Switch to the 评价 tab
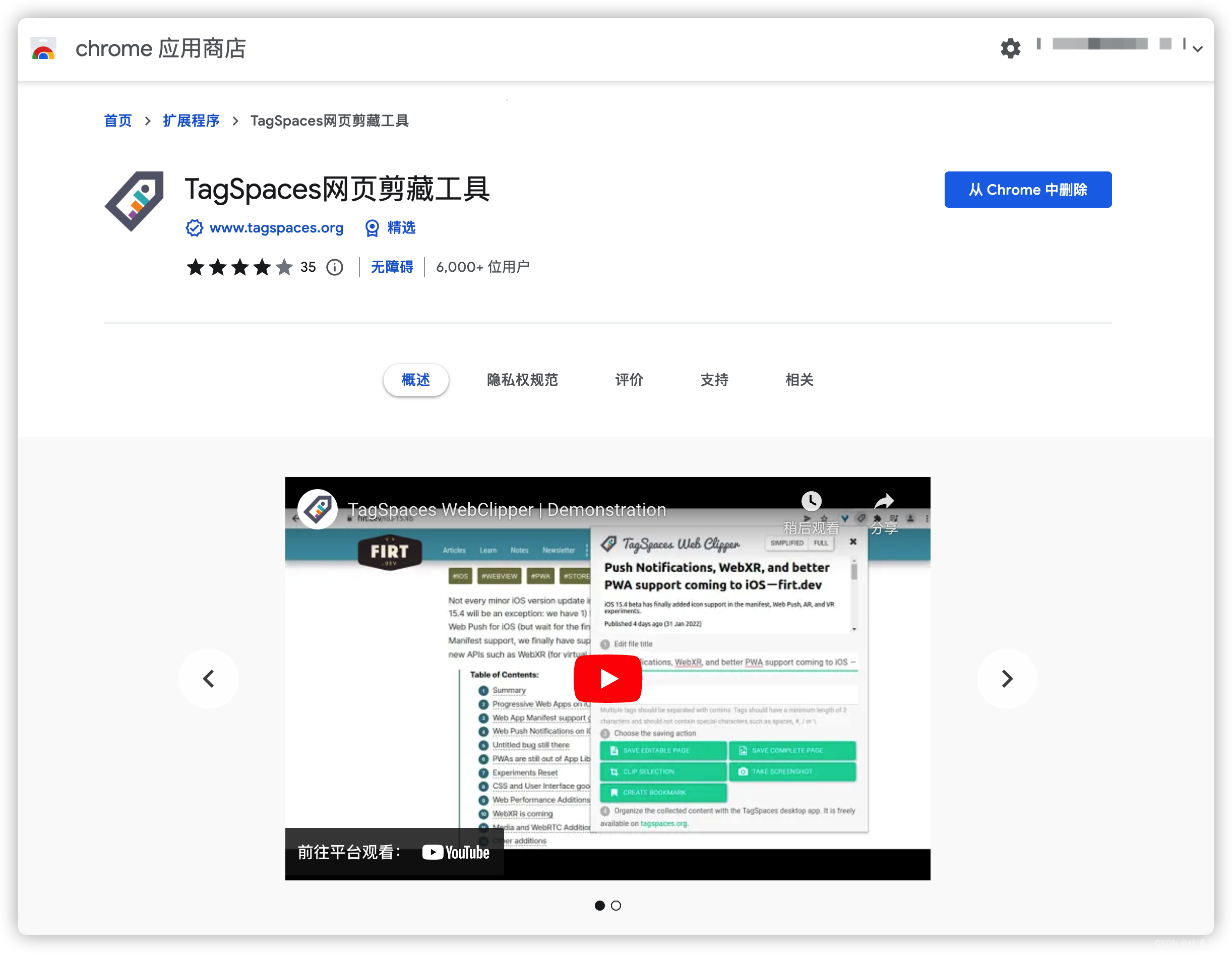The height and width of the screenshot is (953, 1232). (629, 380)
